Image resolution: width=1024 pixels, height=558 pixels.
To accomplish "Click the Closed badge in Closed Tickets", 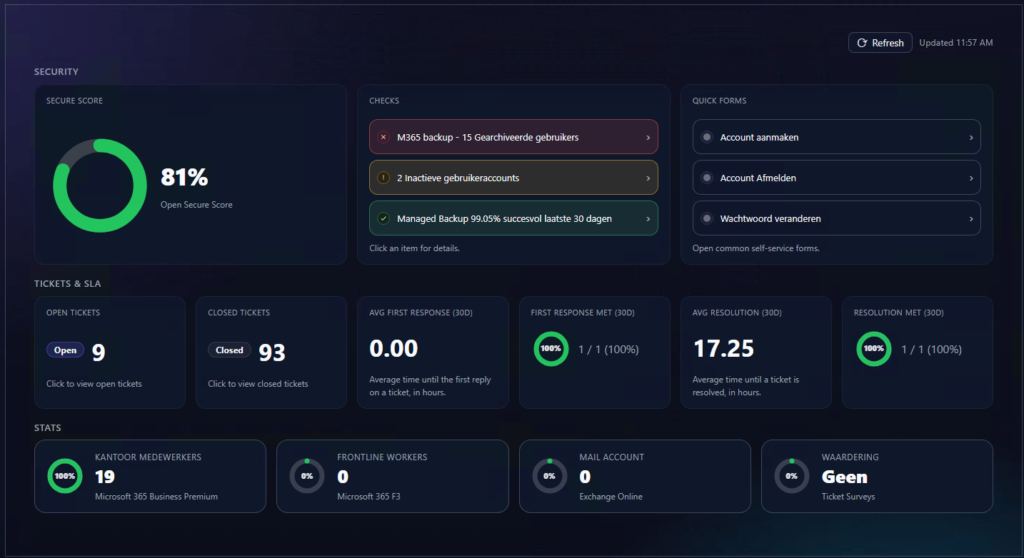I will pyautogui.click(x=229, y=350).
